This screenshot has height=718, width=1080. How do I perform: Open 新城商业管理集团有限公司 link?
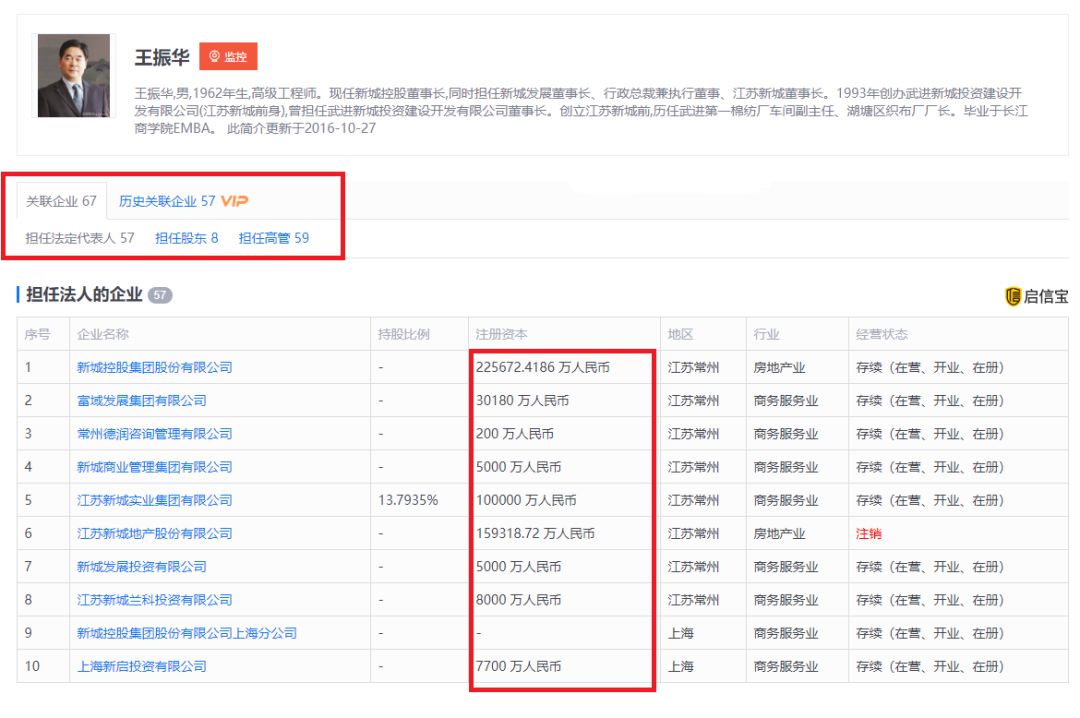(154, 467)
